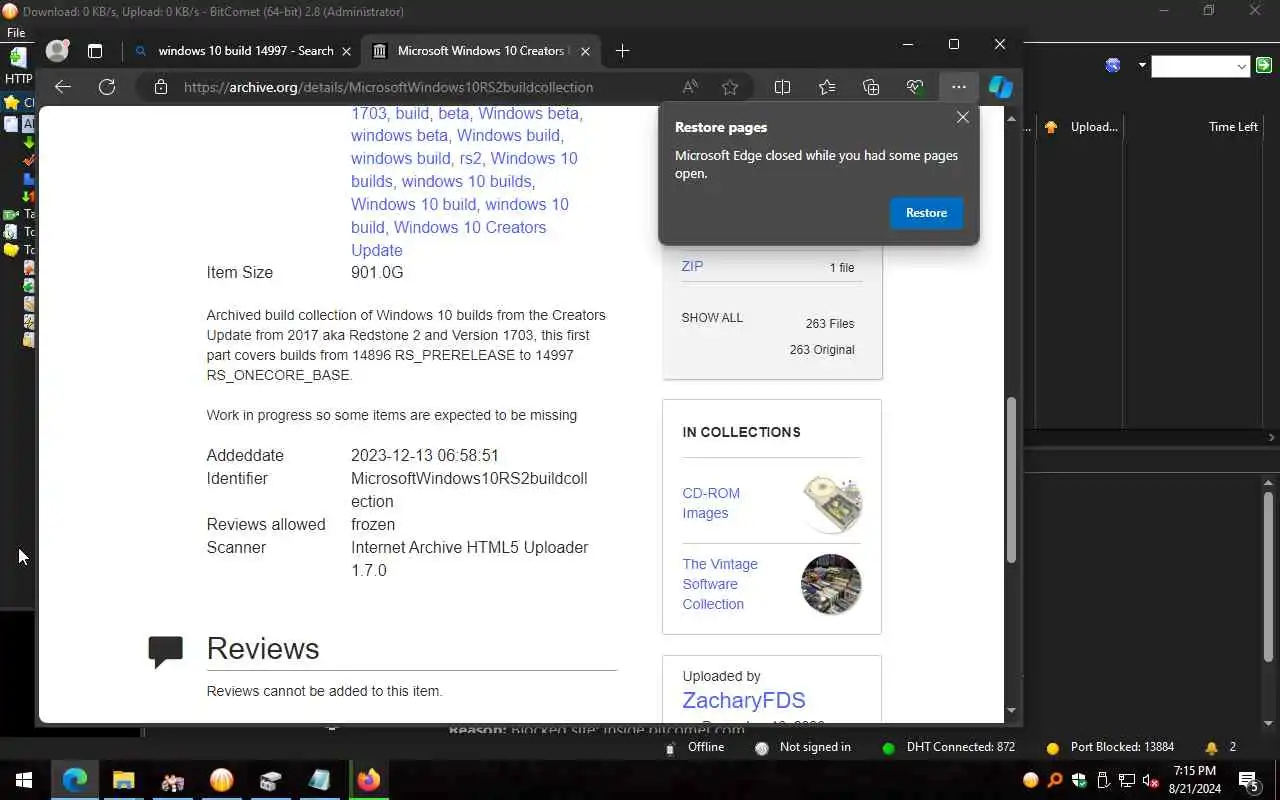Open the Edge profile avatar menu
The height and width of the screenshot is (800, 1280).
[x=58, y=50]
